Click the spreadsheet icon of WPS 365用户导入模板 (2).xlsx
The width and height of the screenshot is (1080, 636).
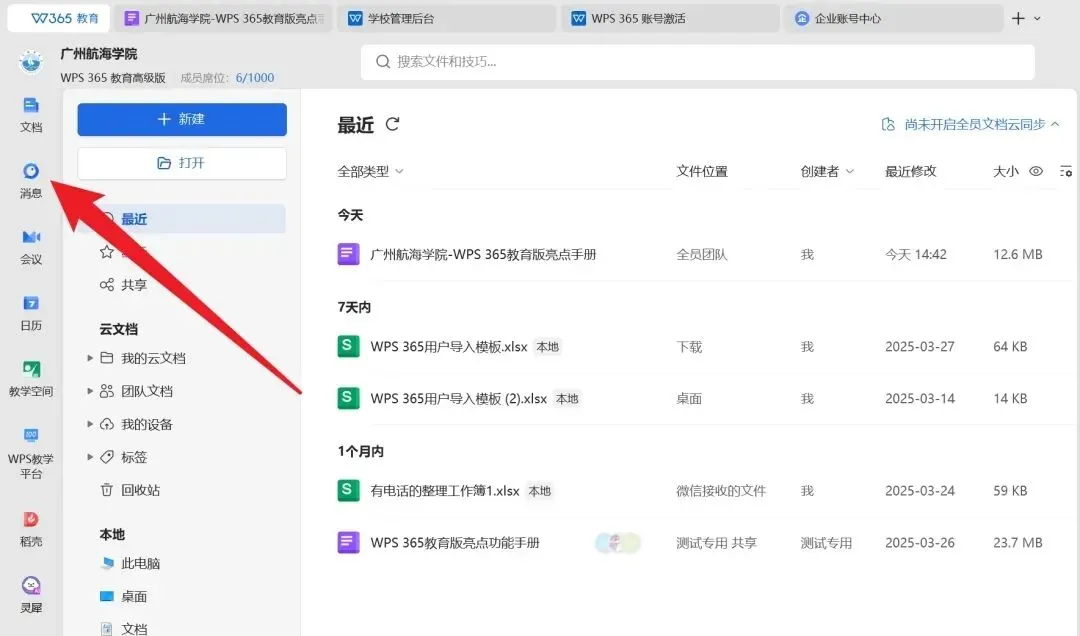[348, 398]
